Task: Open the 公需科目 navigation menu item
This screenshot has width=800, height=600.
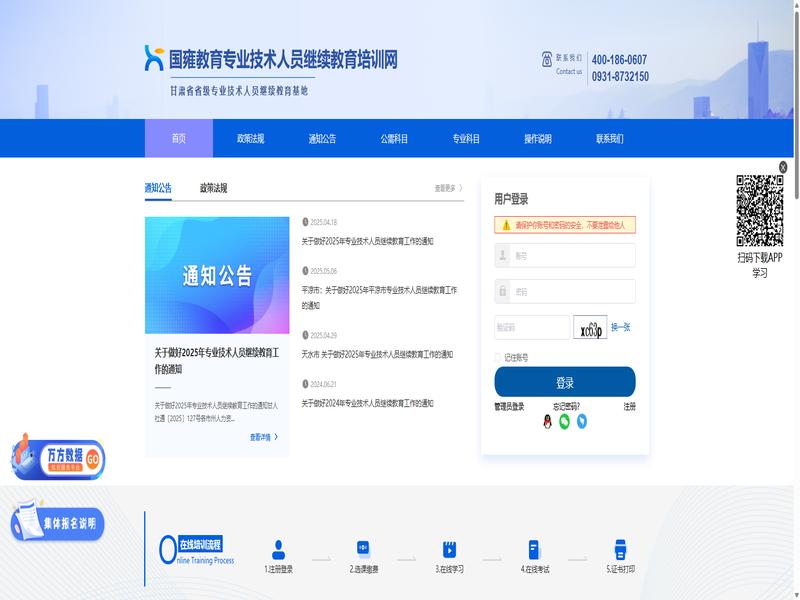Action: point(394,139)
